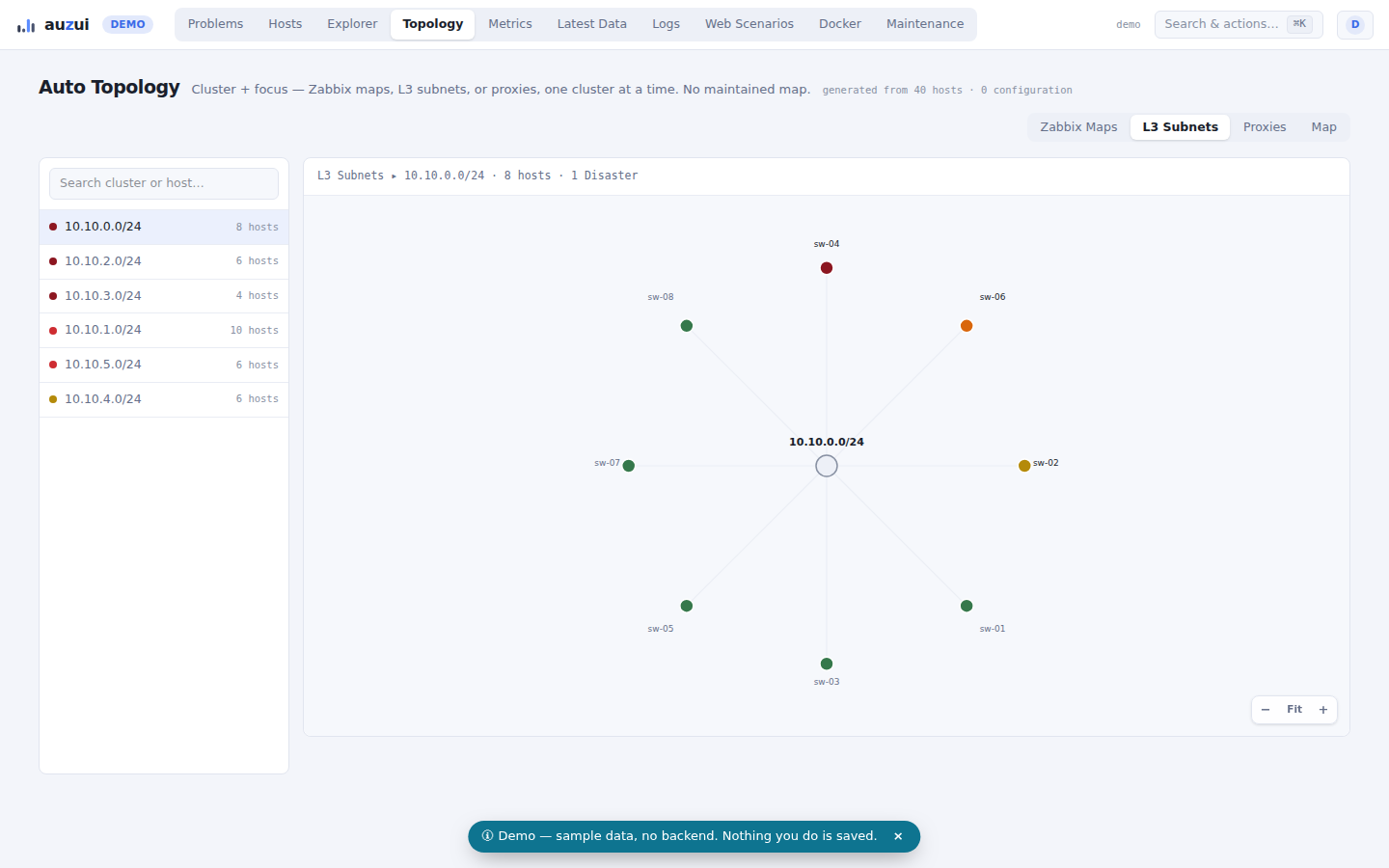Click the L3 Subnets breadcrumb text
Image resolution: width=1389 pixels, height=868 pixels.
click(350, 176)
